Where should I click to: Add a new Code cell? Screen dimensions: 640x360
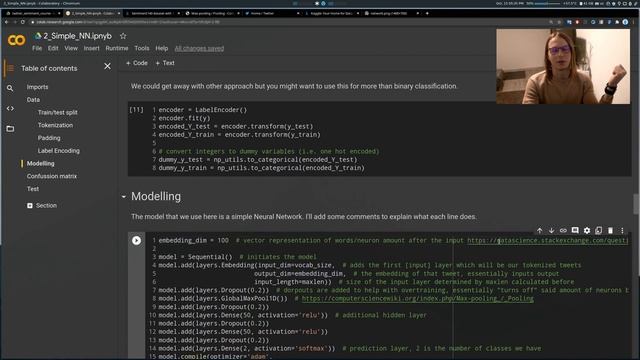click(137, 63)
